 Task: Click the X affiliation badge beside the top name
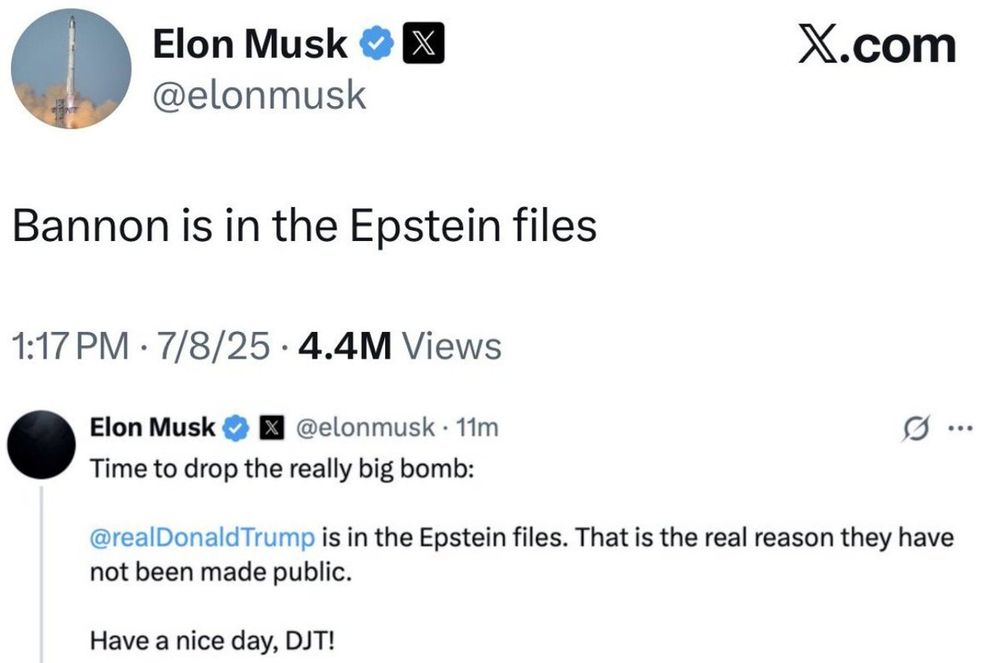(x=416, y=44)
